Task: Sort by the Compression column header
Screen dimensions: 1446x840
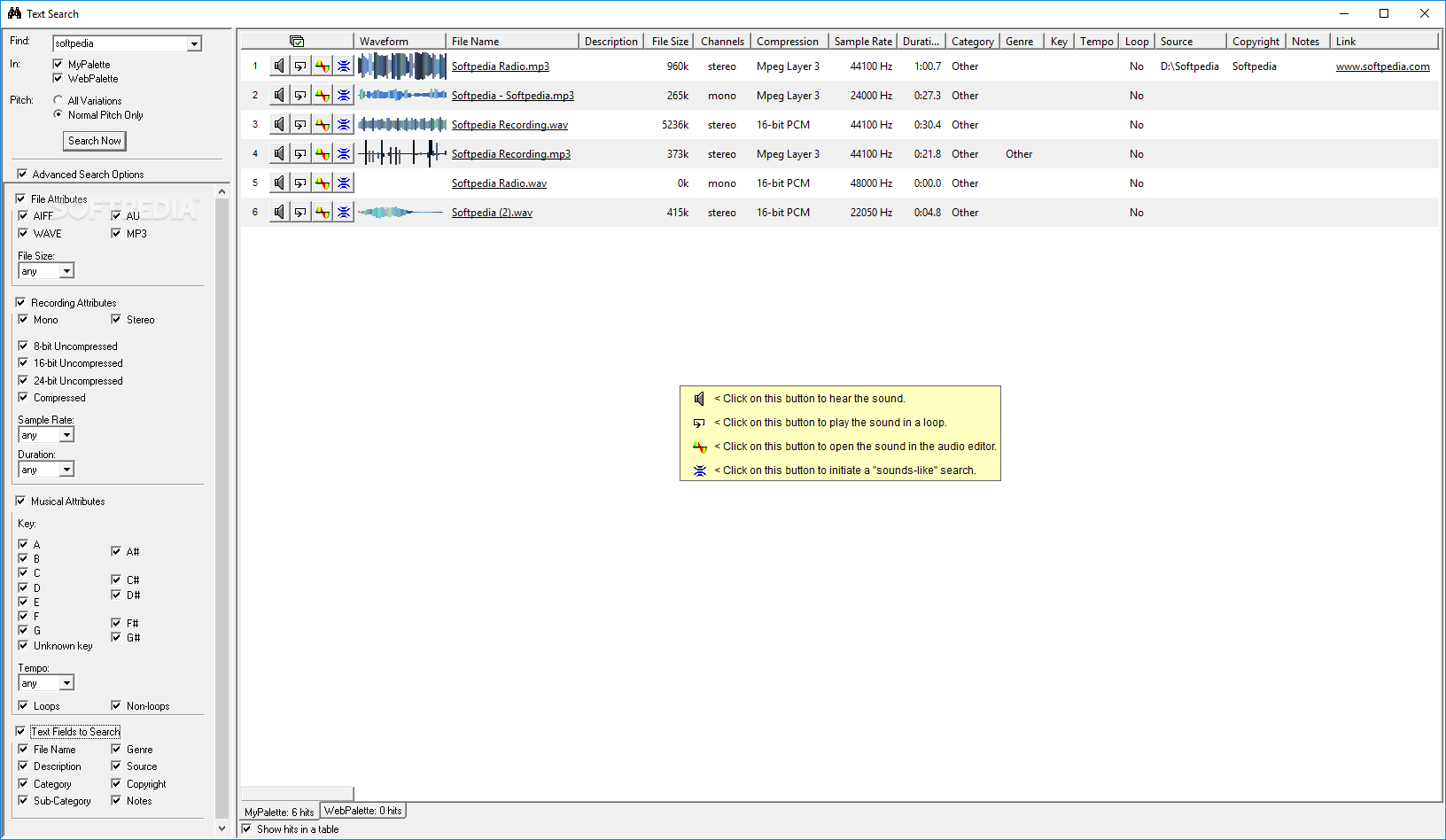Action: click(x=789, y=41)
